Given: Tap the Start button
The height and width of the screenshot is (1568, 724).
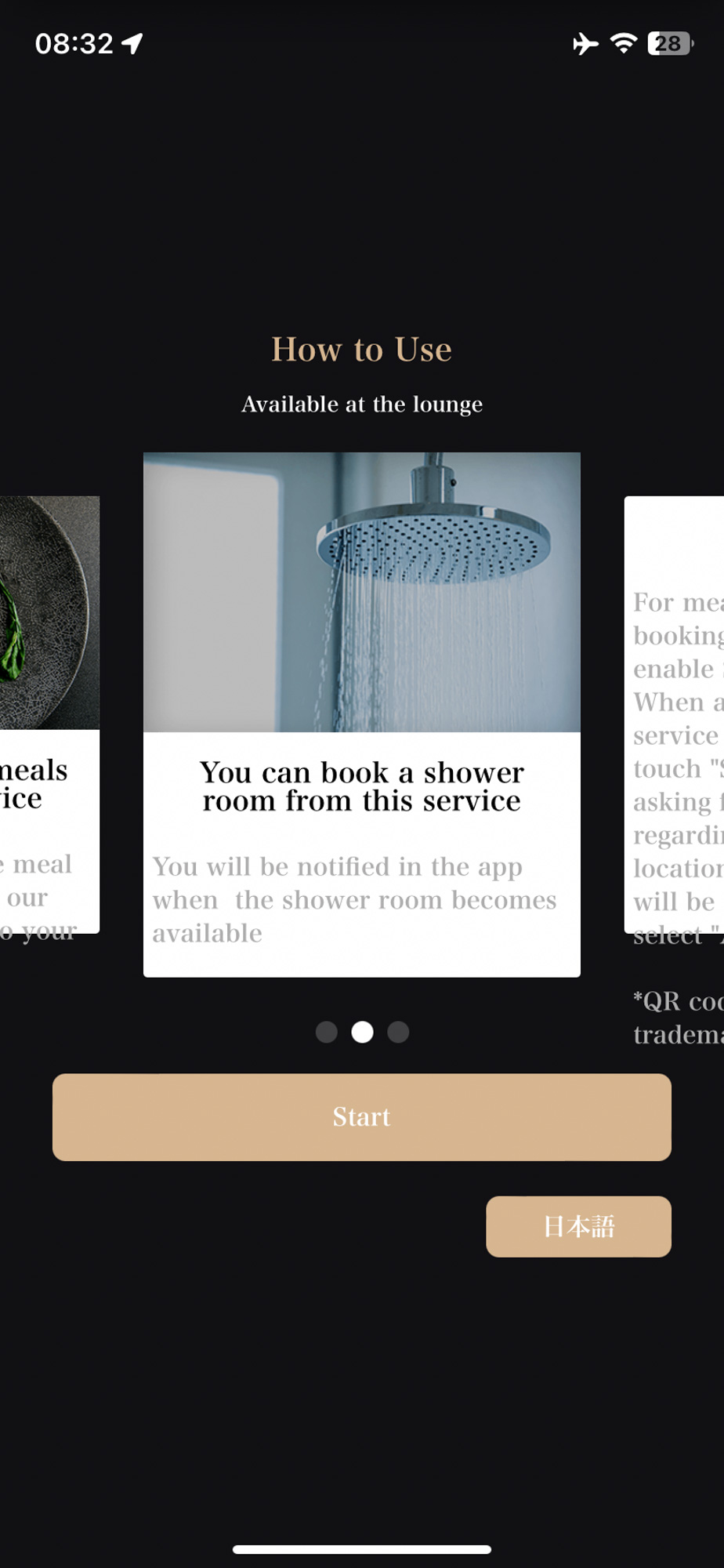Looking at the screenshot, I should pos(362,1117).
